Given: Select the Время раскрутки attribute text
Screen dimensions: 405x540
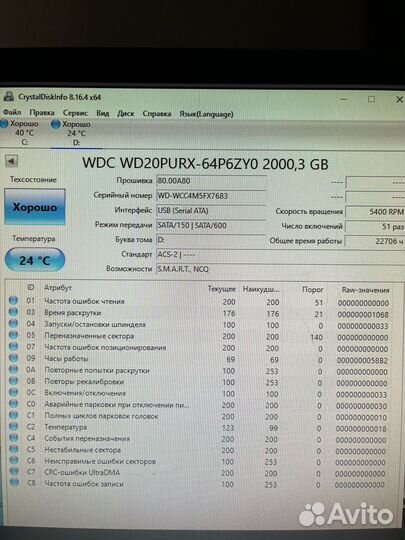Looking at the screenshot, I should coord(73,313).
